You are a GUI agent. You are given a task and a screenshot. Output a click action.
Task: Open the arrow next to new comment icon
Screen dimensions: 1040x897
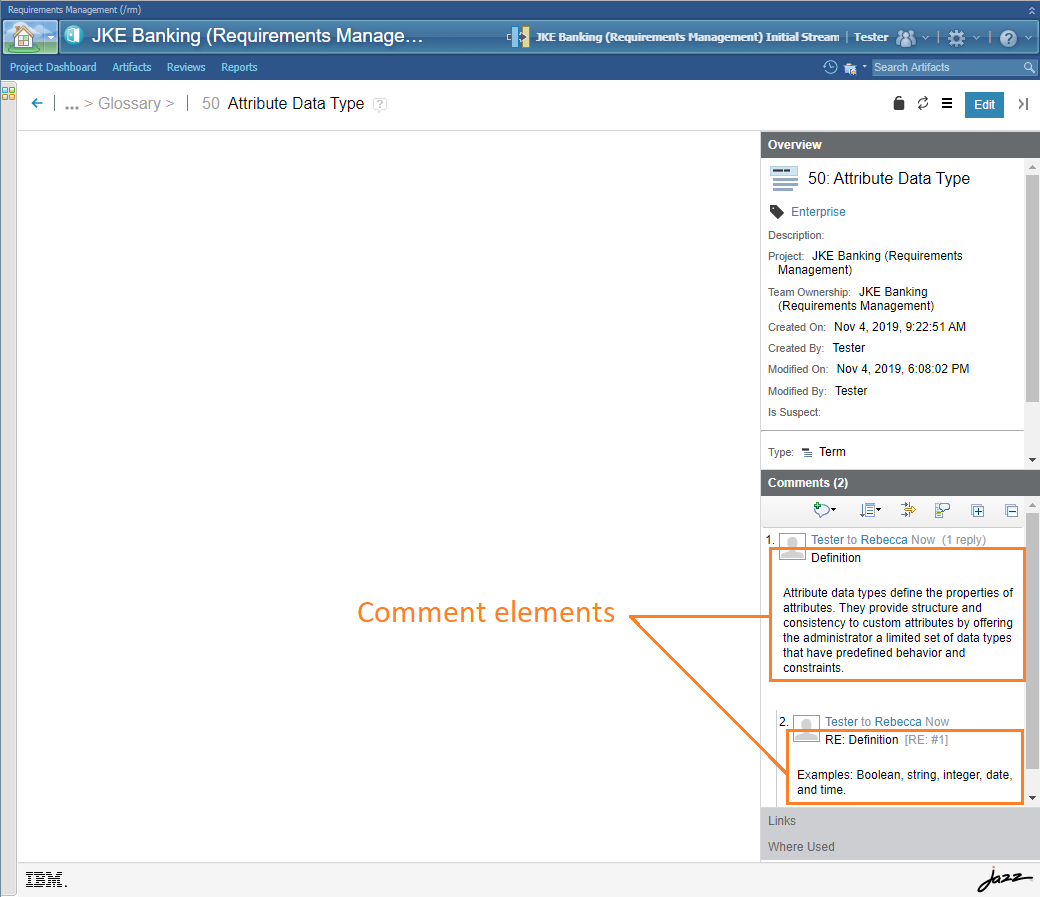tap(834, 510)
